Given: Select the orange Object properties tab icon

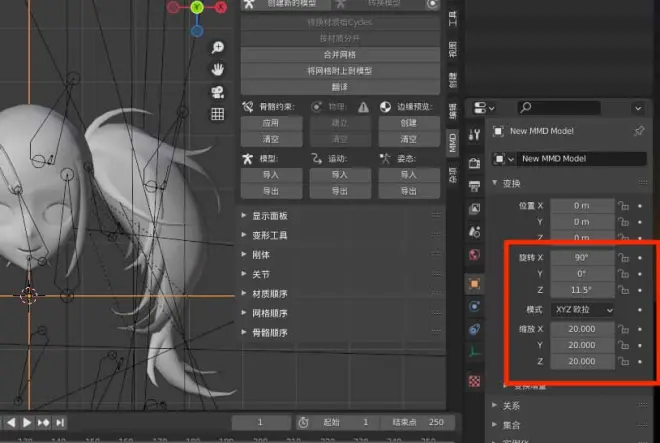Looking at the screenshot, I should 474,284.
